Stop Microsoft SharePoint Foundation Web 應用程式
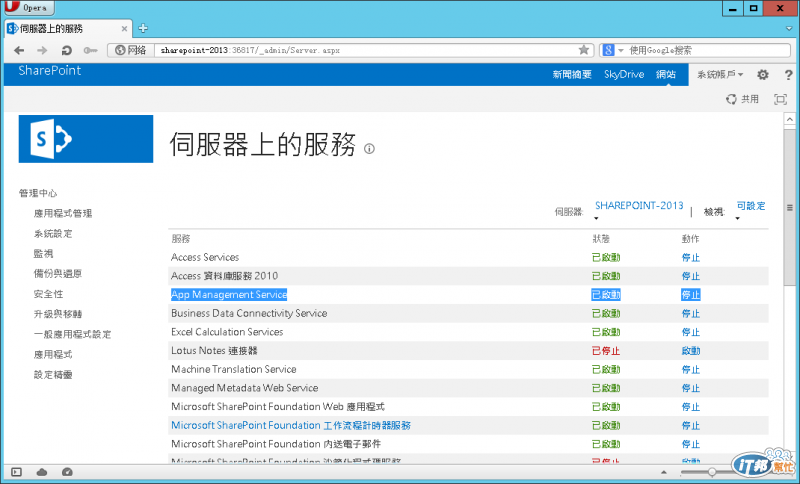Image resolution: width=800 pixels, height=484 pixels. pyautogui.click(x=691, y=407)
